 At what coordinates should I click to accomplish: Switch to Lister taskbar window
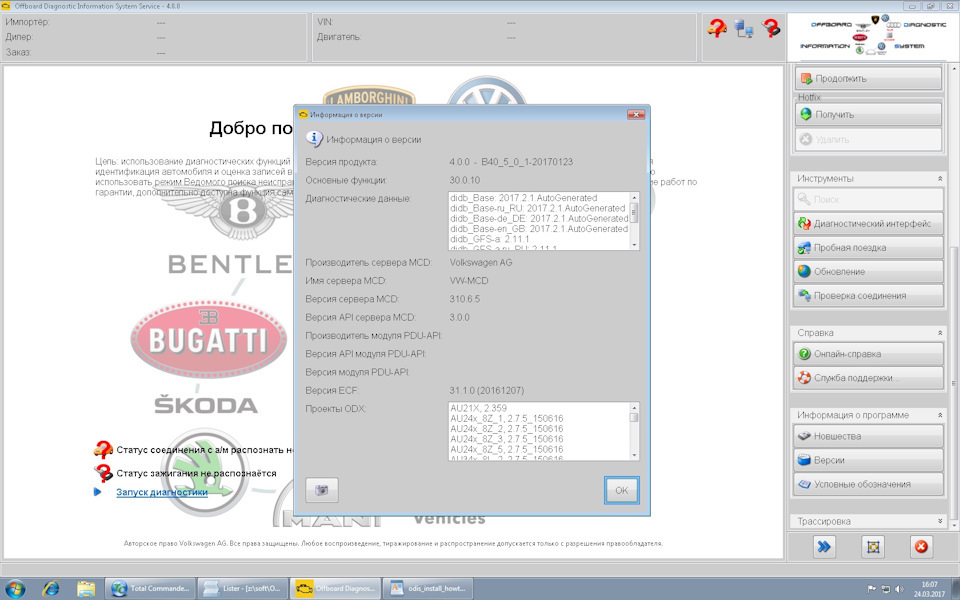243,588
